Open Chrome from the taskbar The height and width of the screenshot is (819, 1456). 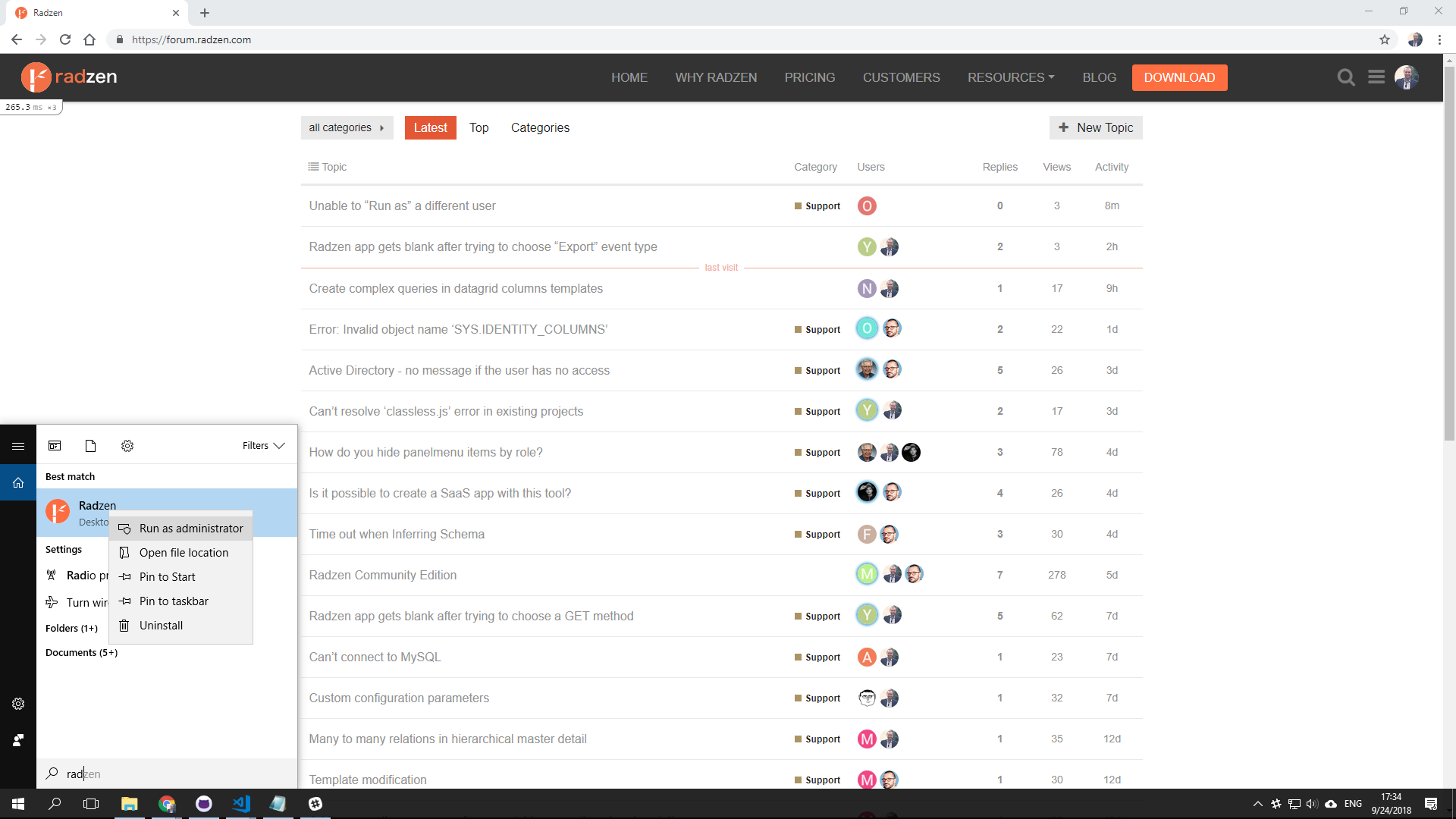click(167, 804)
